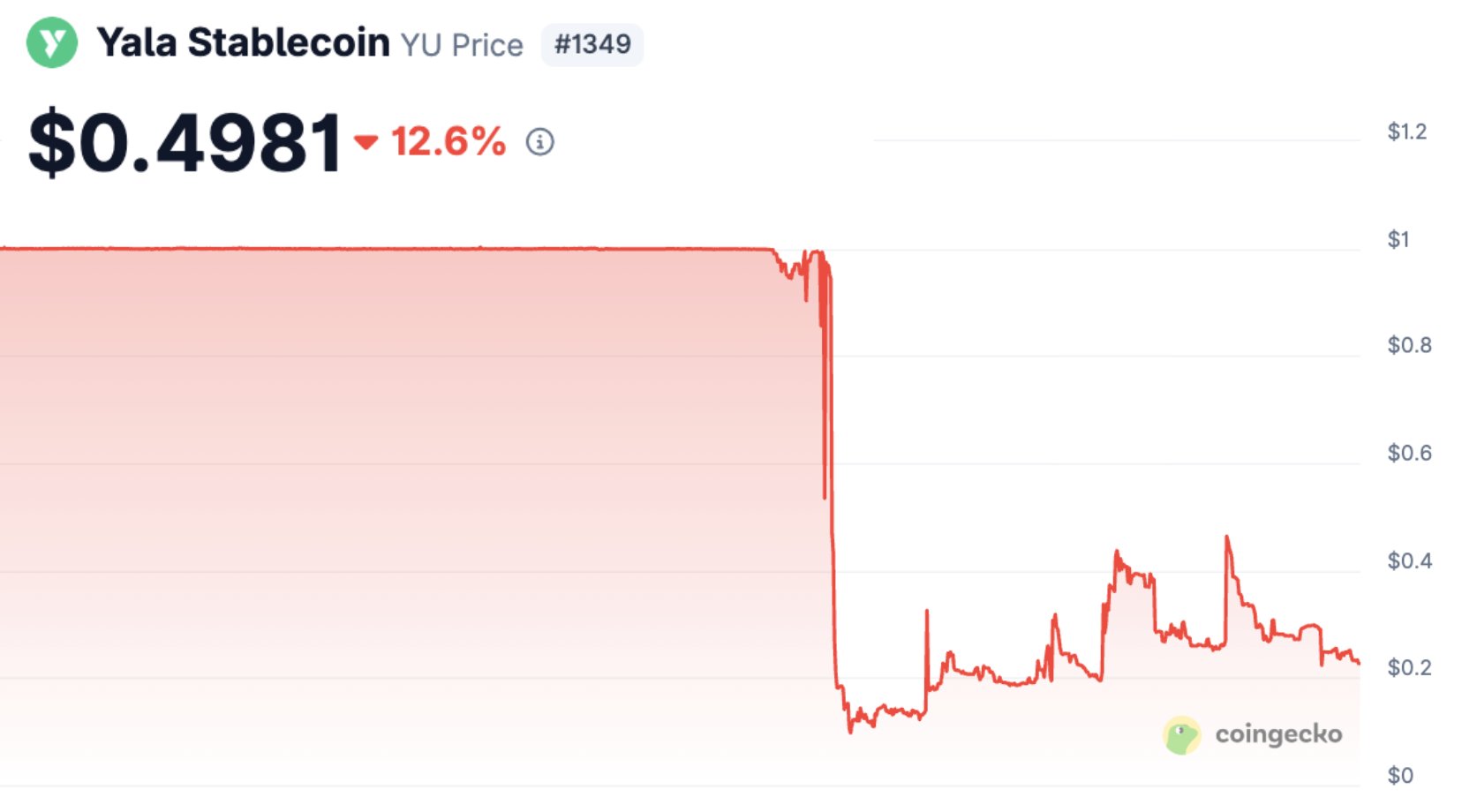Open the coingecko watermark text
Screen dimensions: 1462x812
coord(1277,734)
